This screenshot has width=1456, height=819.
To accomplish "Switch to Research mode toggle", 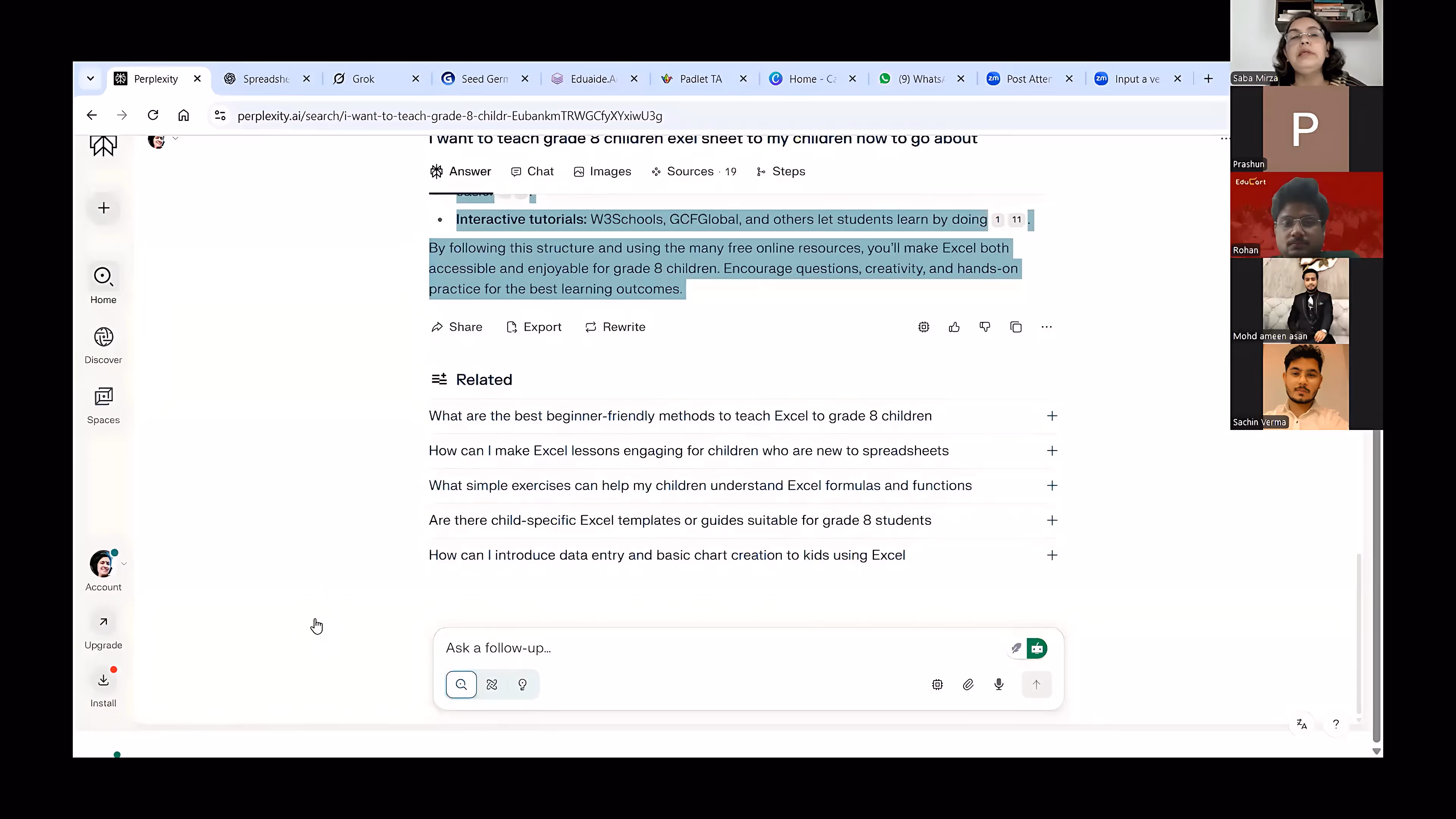I will coord(492,684).
